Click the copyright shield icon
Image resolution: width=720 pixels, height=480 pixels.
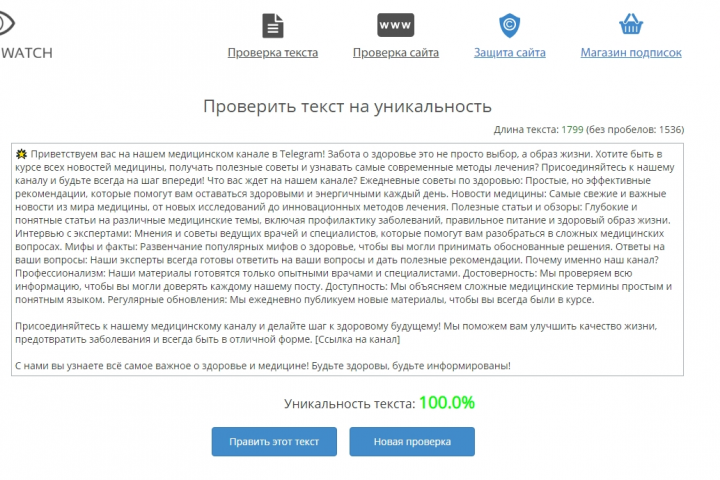coord(509,25)
